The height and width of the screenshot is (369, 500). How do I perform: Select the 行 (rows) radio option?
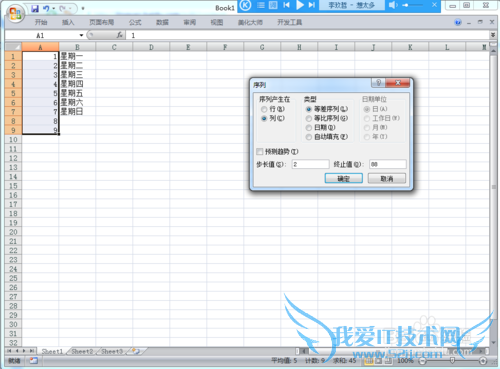click(273, 109)
